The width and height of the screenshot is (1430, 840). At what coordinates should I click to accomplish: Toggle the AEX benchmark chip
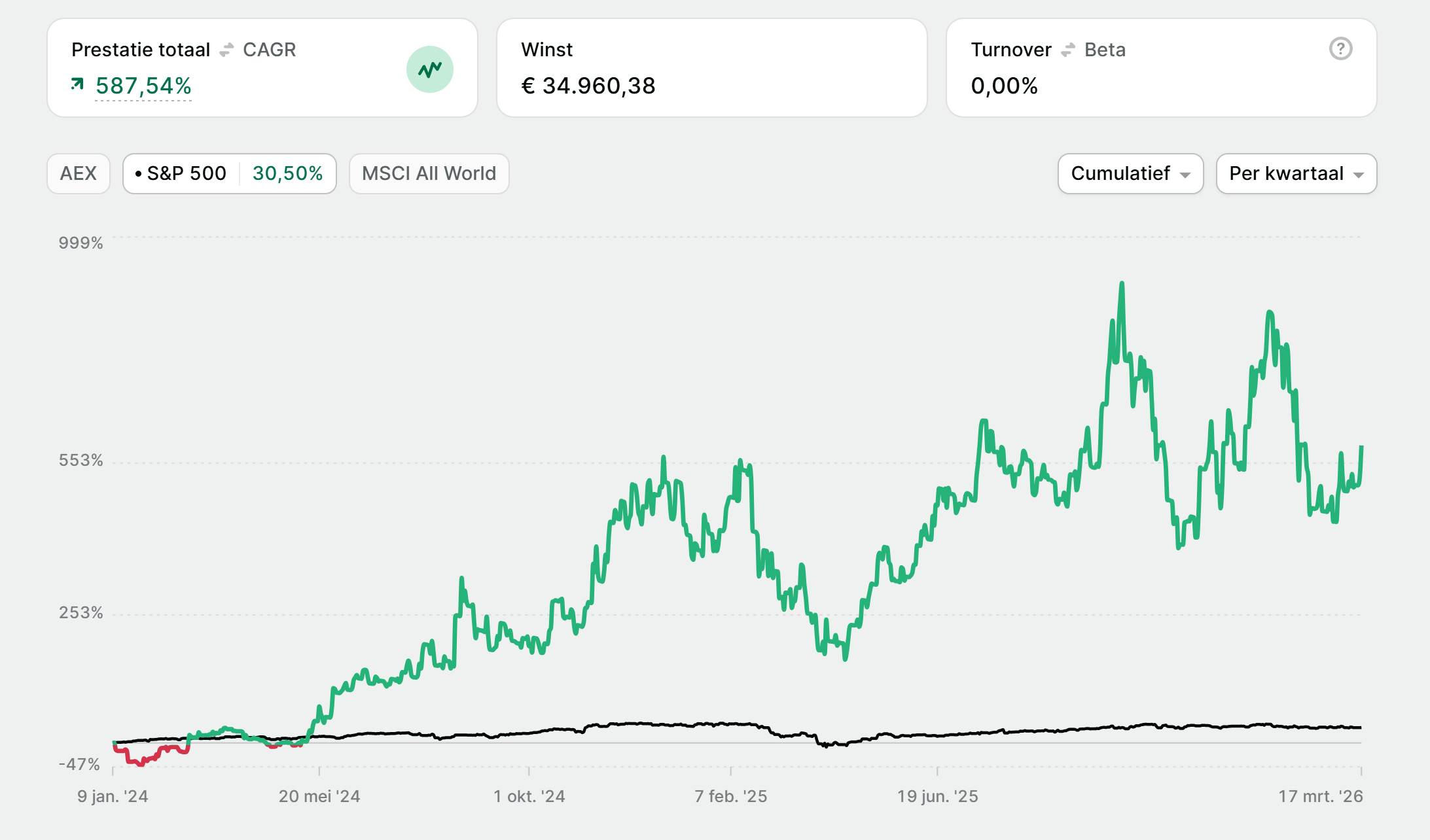click(x=79, y=173)
